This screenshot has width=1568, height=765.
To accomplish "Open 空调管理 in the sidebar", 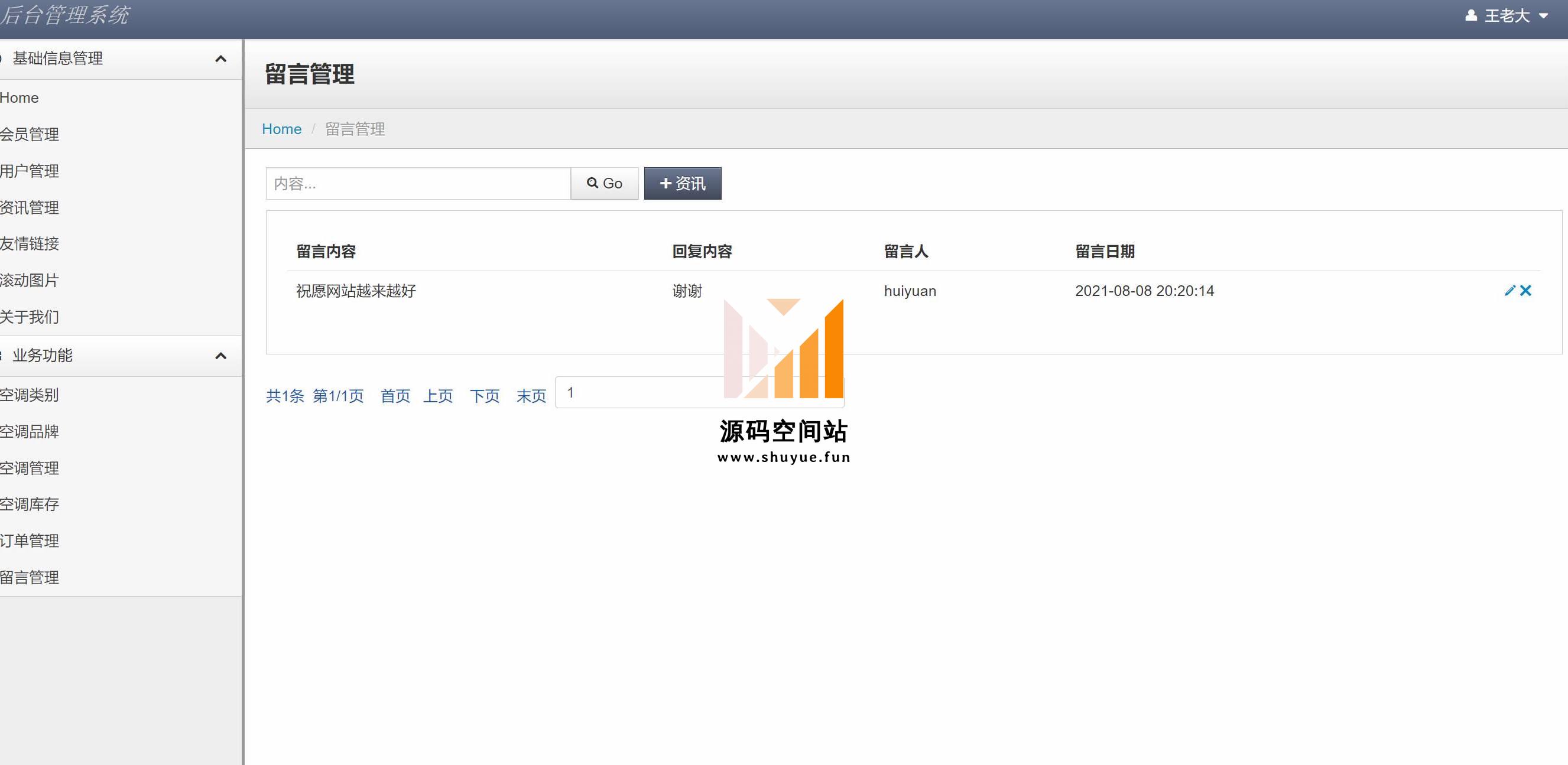I will (x=29, y=467).
